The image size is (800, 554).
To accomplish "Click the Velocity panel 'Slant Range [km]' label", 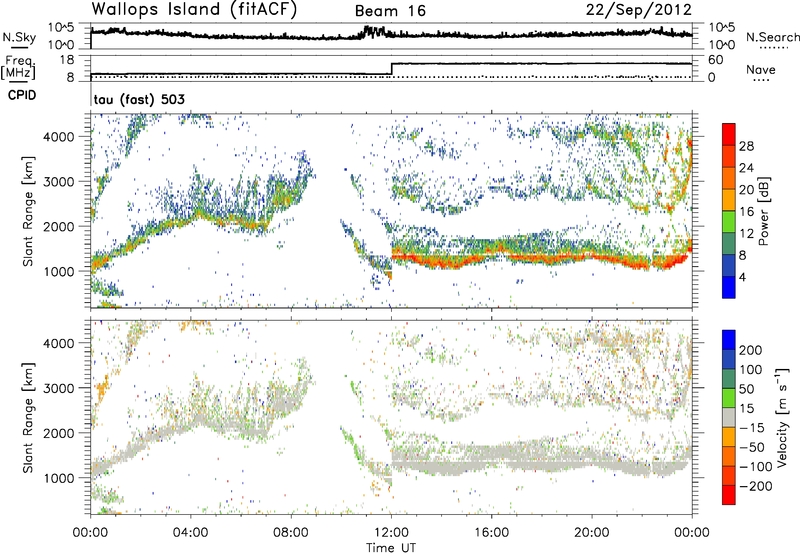I will (x=29, y=418).
